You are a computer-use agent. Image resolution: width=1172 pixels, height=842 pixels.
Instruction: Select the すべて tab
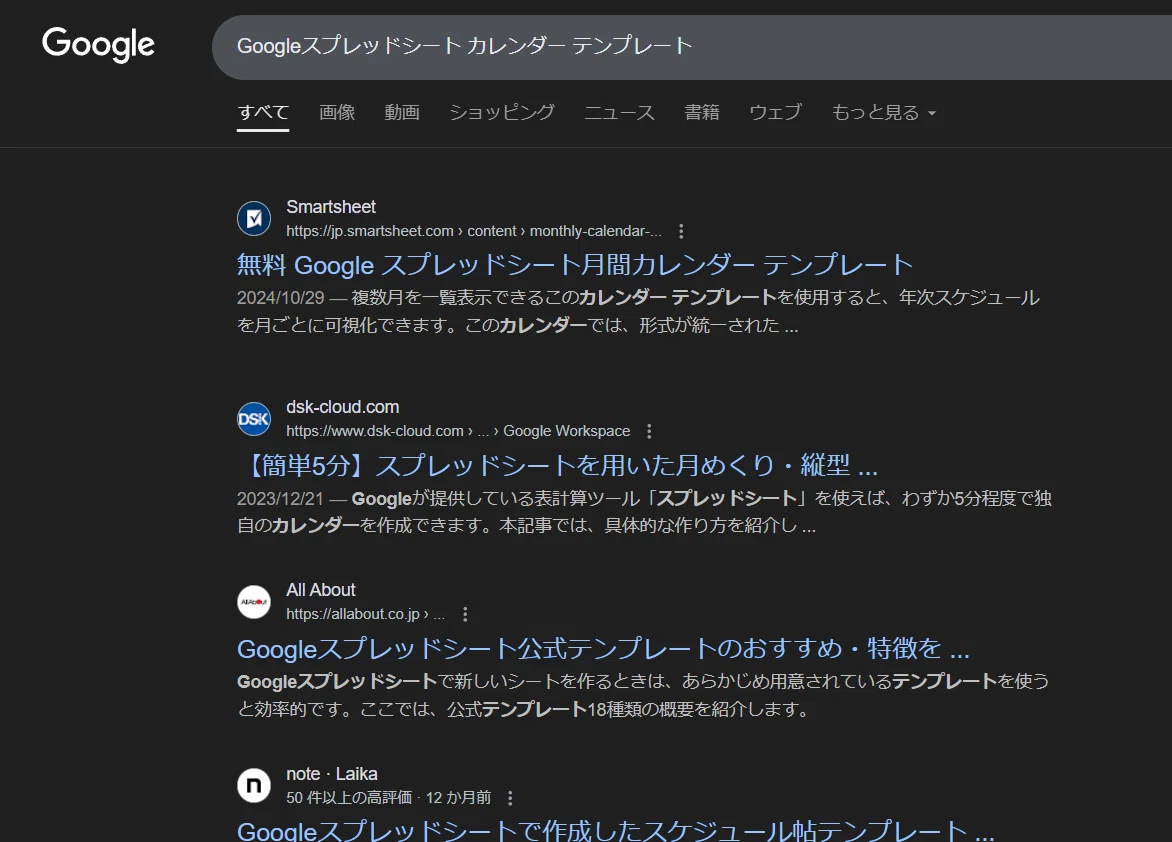[263, 112]
